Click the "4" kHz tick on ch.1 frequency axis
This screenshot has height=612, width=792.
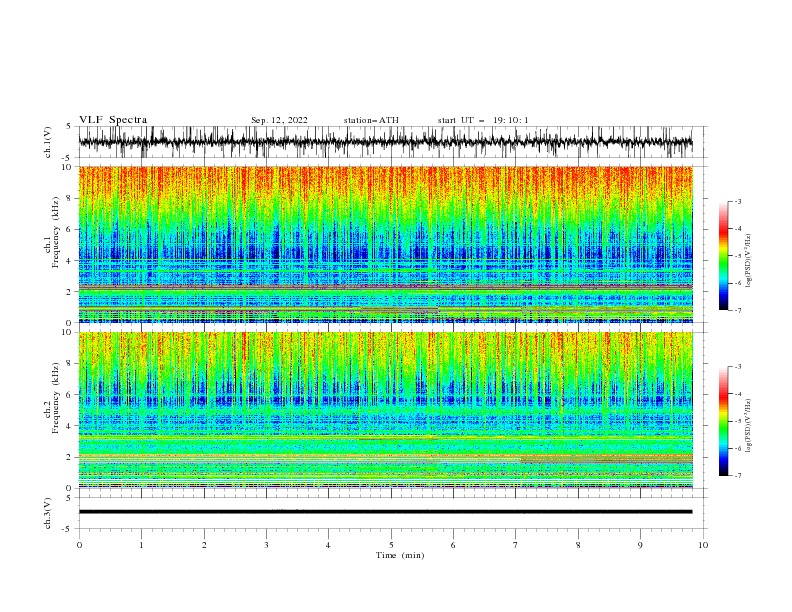point(70,261)
